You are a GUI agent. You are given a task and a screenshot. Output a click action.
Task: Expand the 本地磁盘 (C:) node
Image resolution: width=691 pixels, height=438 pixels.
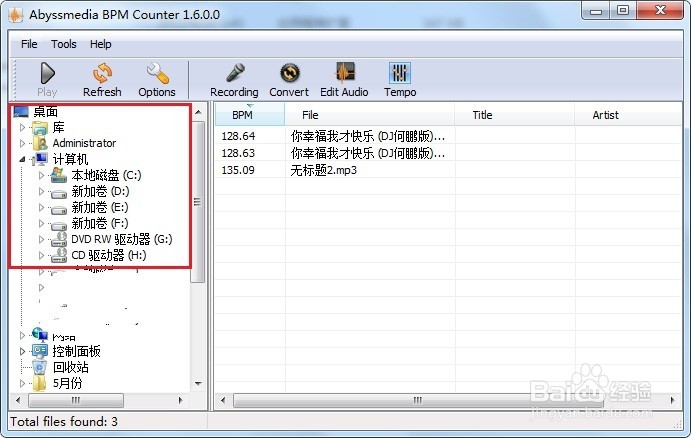click(x=41, y=175)
